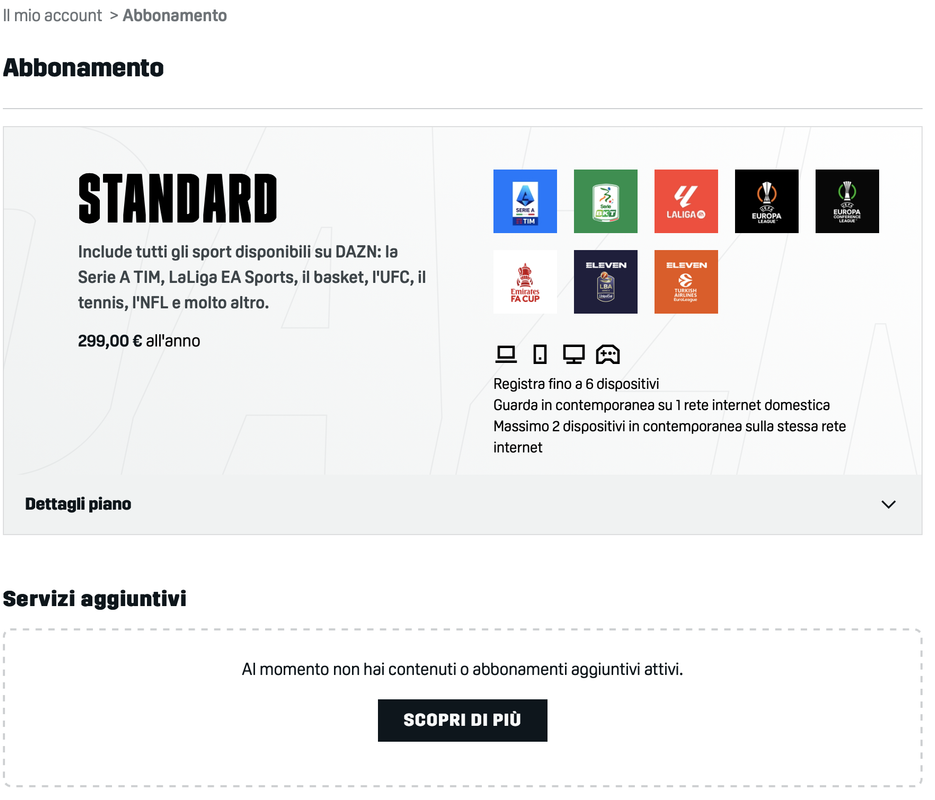
Task: Click the Servizi aggiuntivi heading
Action: (x=95, y=599)
